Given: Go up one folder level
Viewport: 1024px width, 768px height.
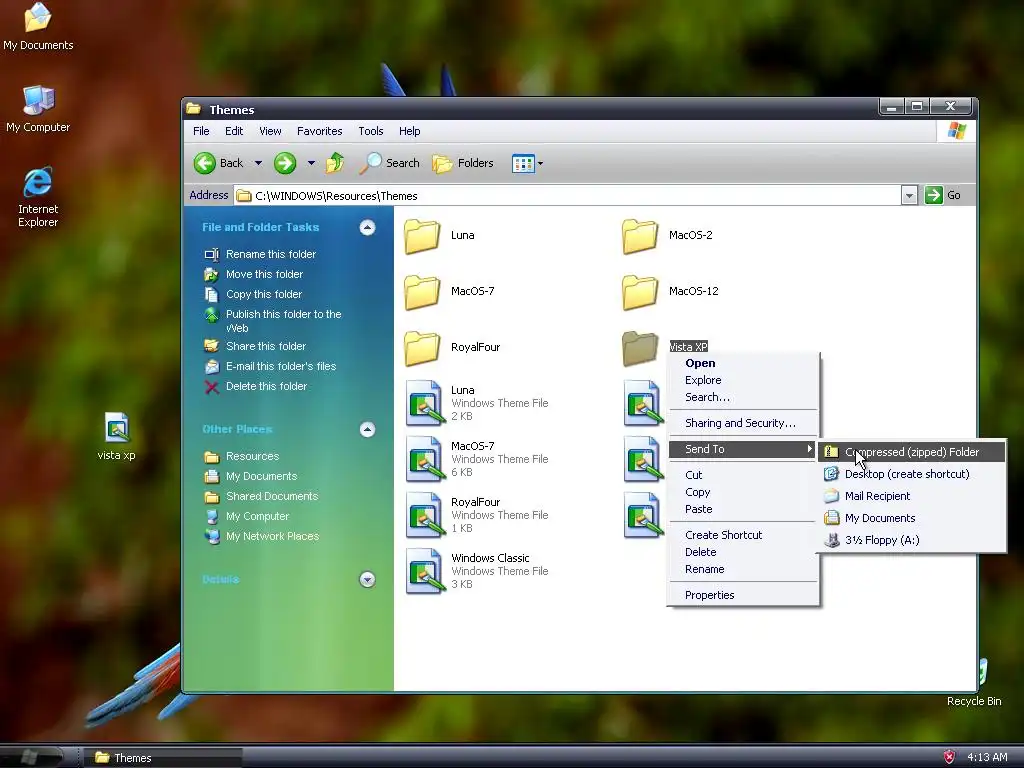Looking at the screenshot, I should pyautogui.click(x=335, y=163).
